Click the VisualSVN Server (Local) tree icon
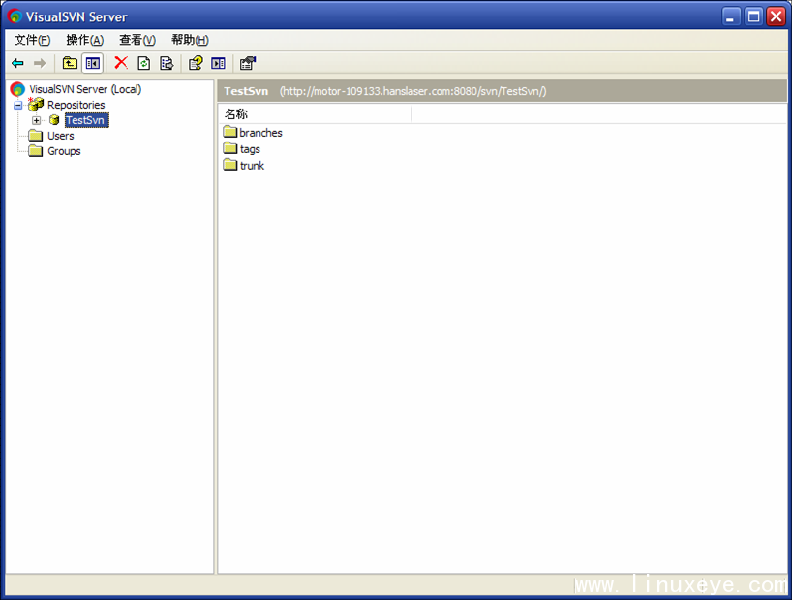The width and height of the screenshot is (792, 600). pyautogui.click(x=18, y=89)
